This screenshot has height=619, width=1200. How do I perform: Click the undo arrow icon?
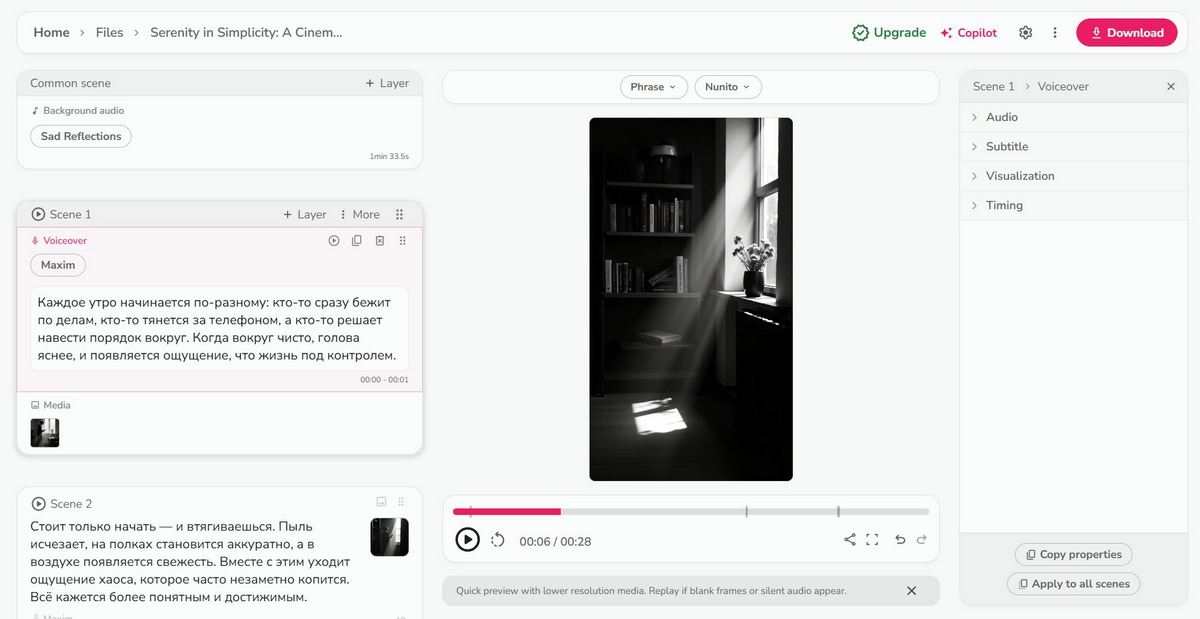tap(900, 540)
